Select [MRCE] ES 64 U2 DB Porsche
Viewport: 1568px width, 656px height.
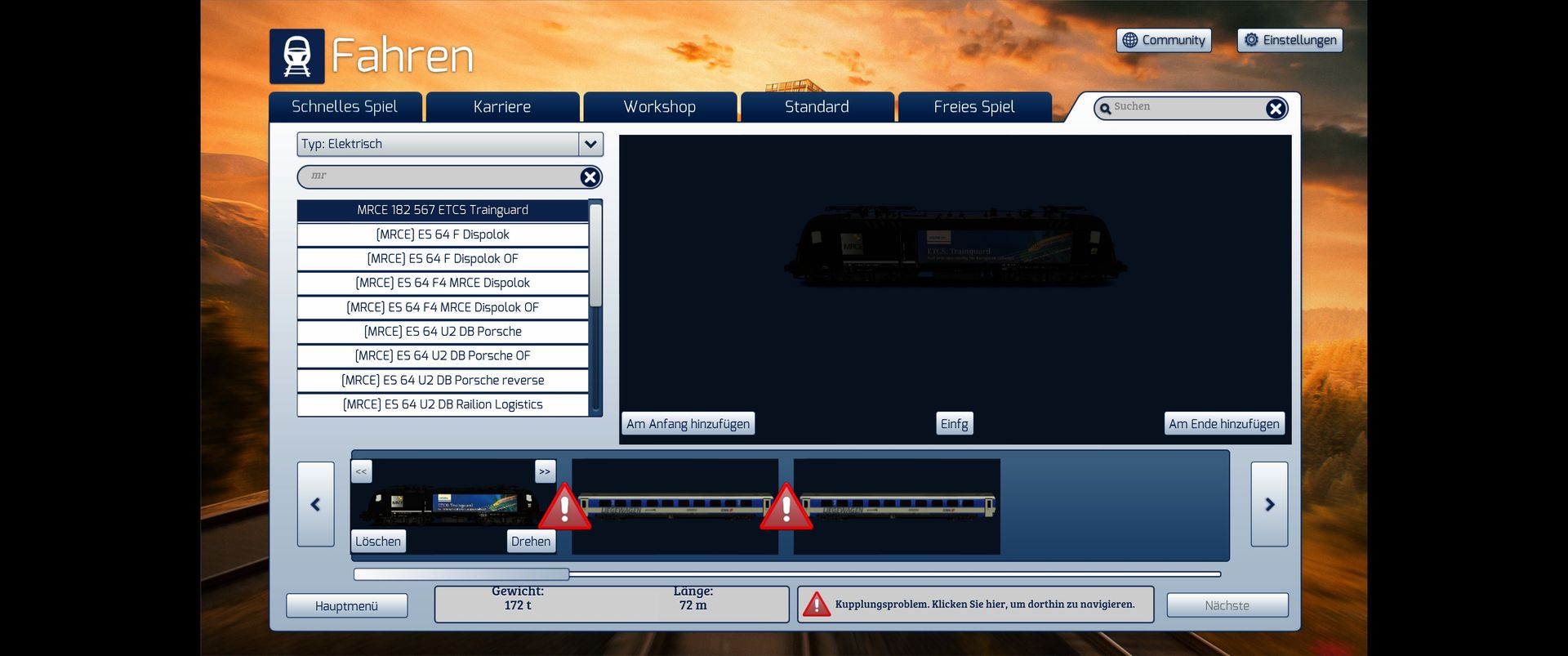pos(443,332)
